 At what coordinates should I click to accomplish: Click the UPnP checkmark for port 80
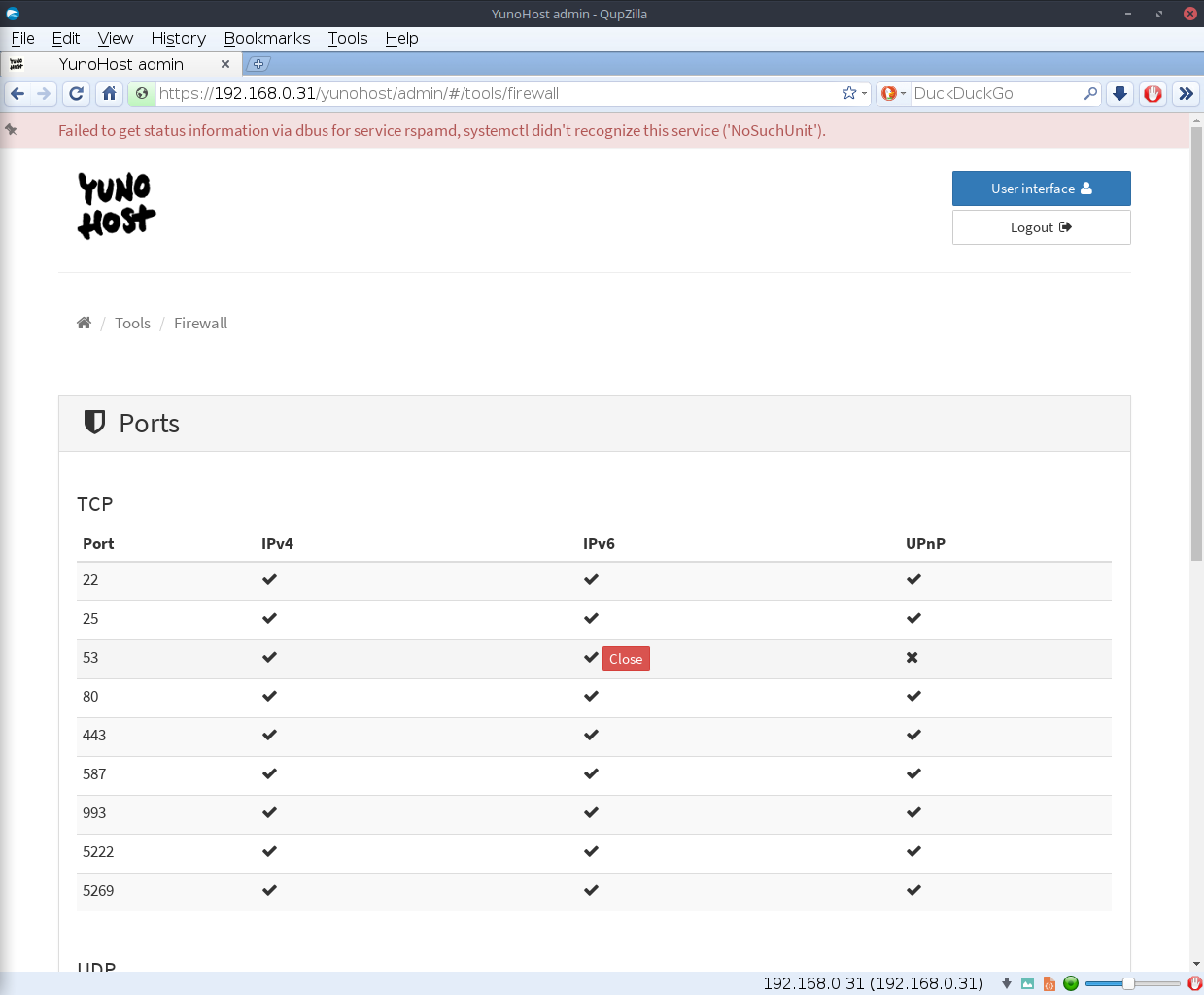[913, 696]
